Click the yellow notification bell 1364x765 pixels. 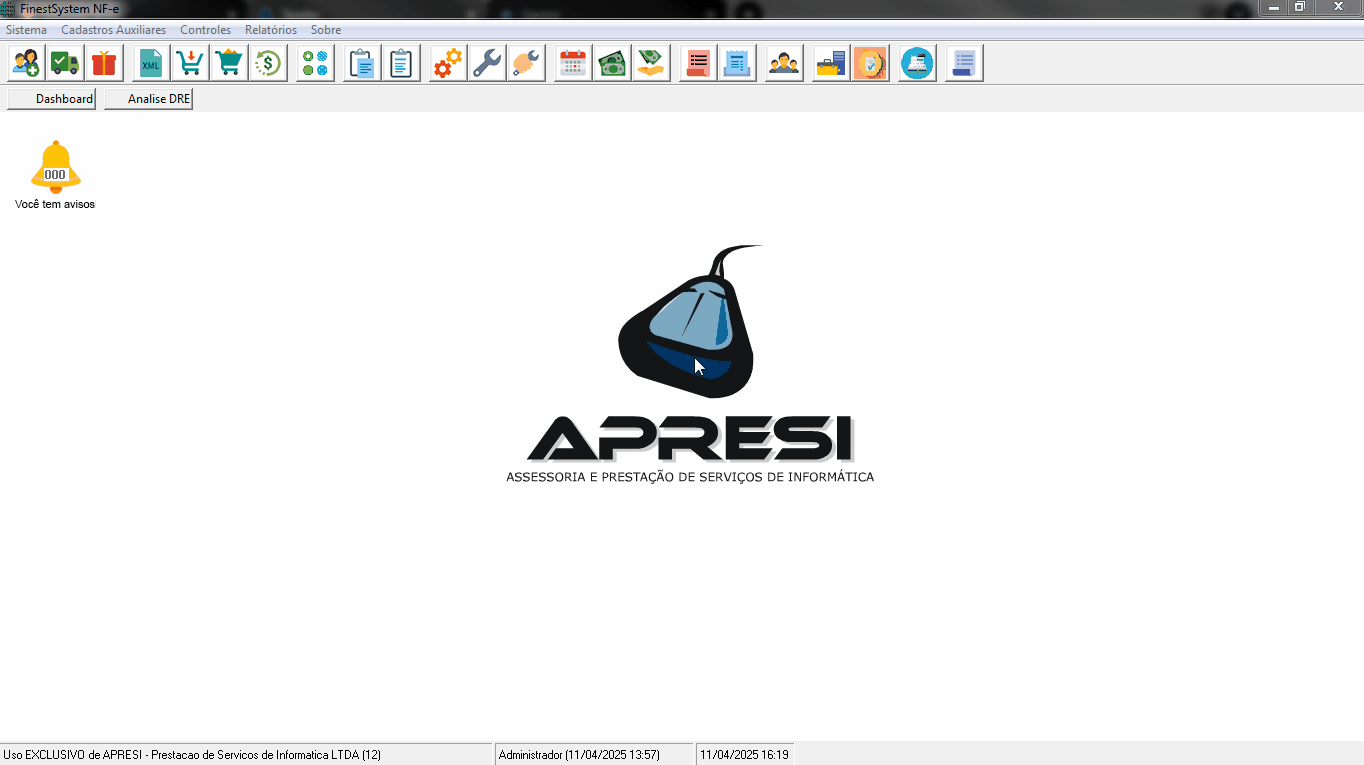coord(55,167)
